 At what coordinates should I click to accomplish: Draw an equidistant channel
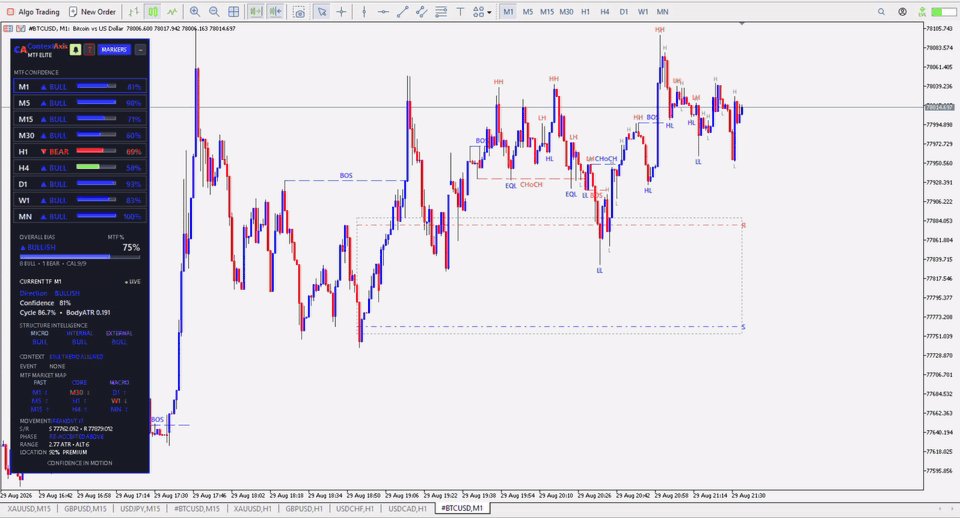pos(421,12)
